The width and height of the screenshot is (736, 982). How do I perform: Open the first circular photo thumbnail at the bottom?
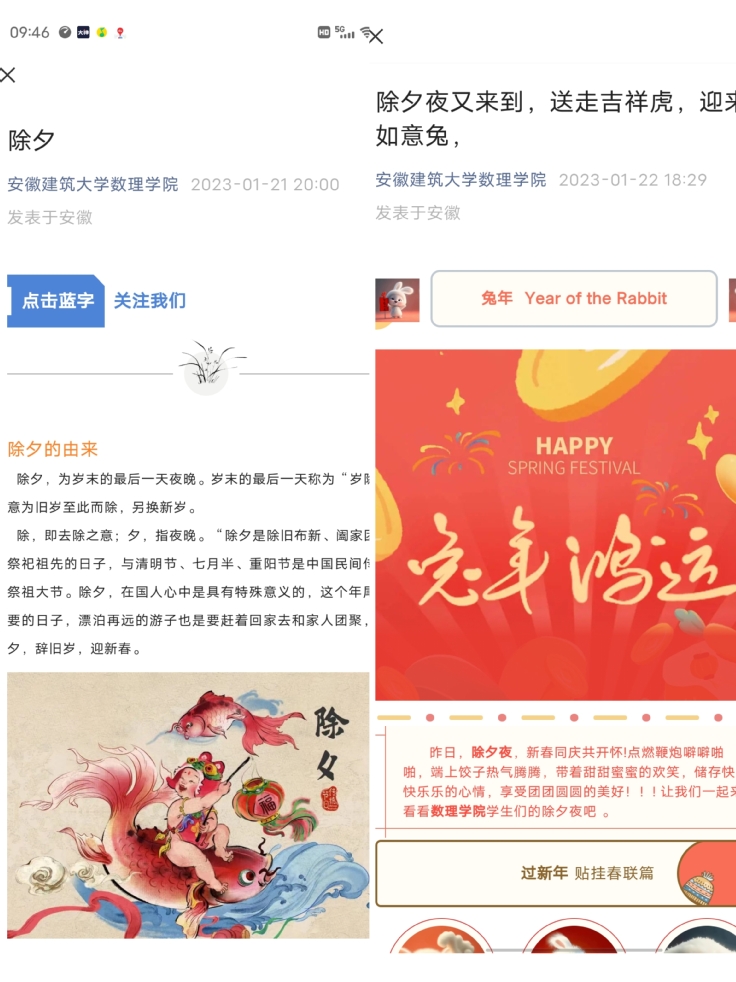(441, 938)
